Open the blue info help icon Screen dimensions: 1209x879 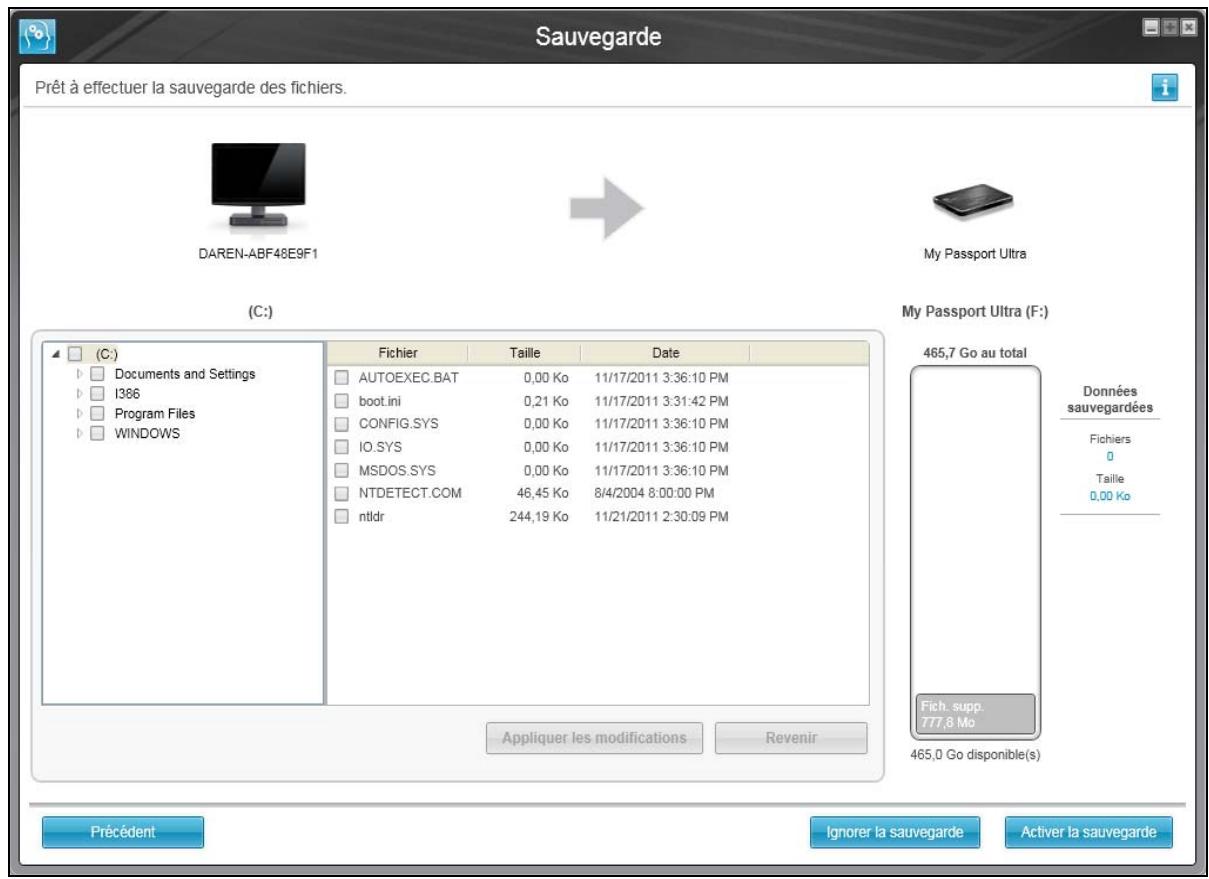pyautogui.click(x=1163, y=88)
